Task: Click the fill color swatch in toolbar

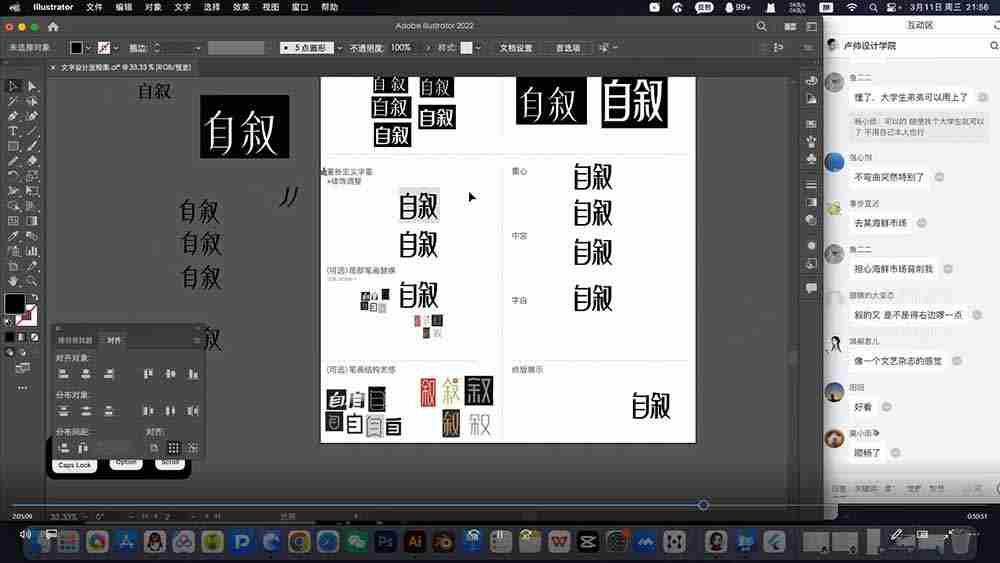Action: (15, 303)
